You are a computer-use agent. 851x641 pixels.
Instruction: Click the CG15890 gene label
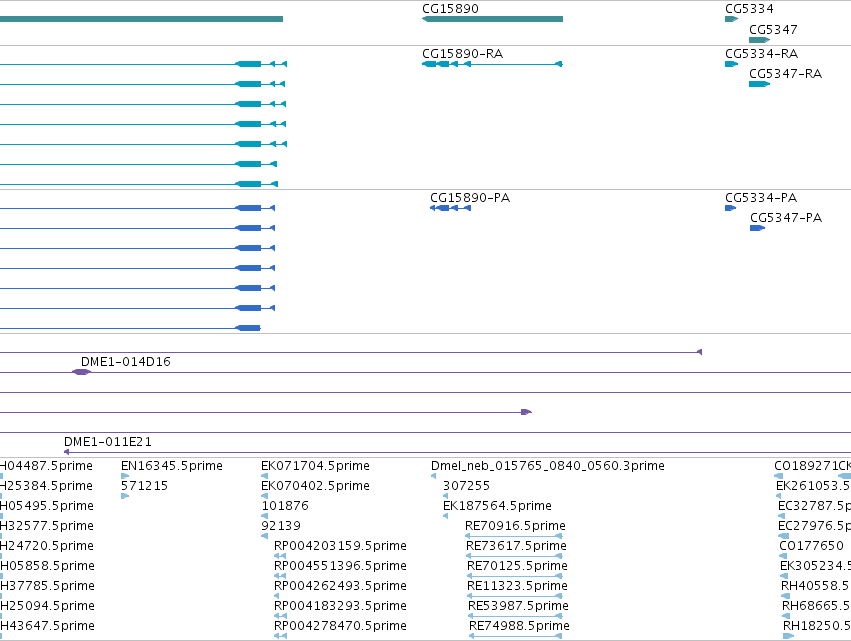click(x=450, y=9)
